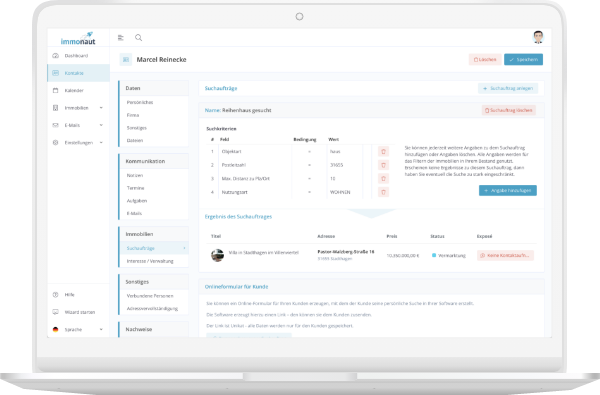Click the Vermarktung status label
600x395 pixels.
tap(452, 255)
